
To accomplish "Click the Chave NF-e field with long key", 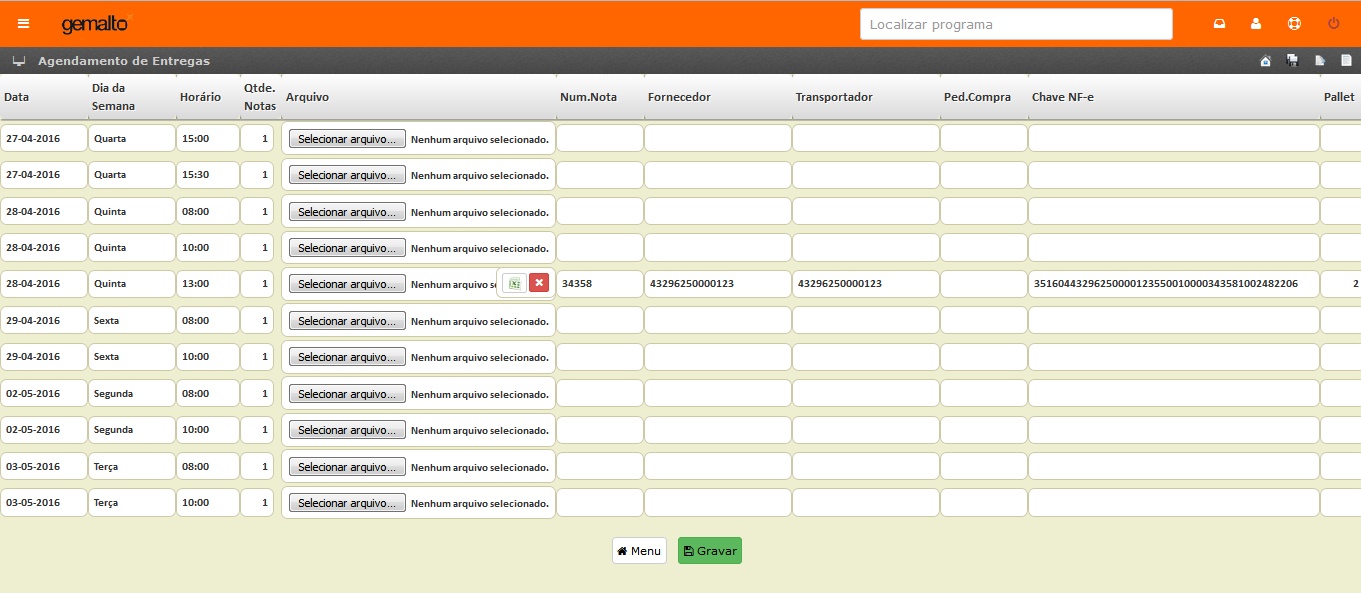I will coord(1173,284).
